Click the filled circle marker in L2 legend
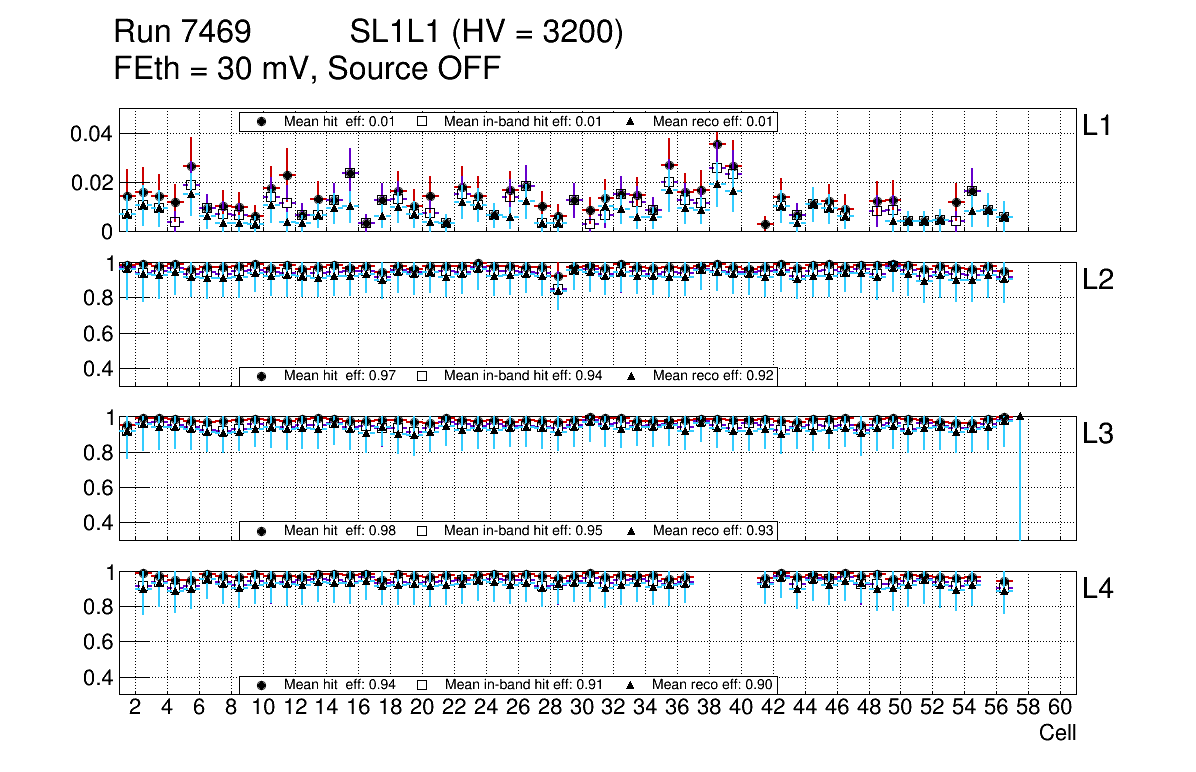Screen dimensions: 1196x772 263,376
